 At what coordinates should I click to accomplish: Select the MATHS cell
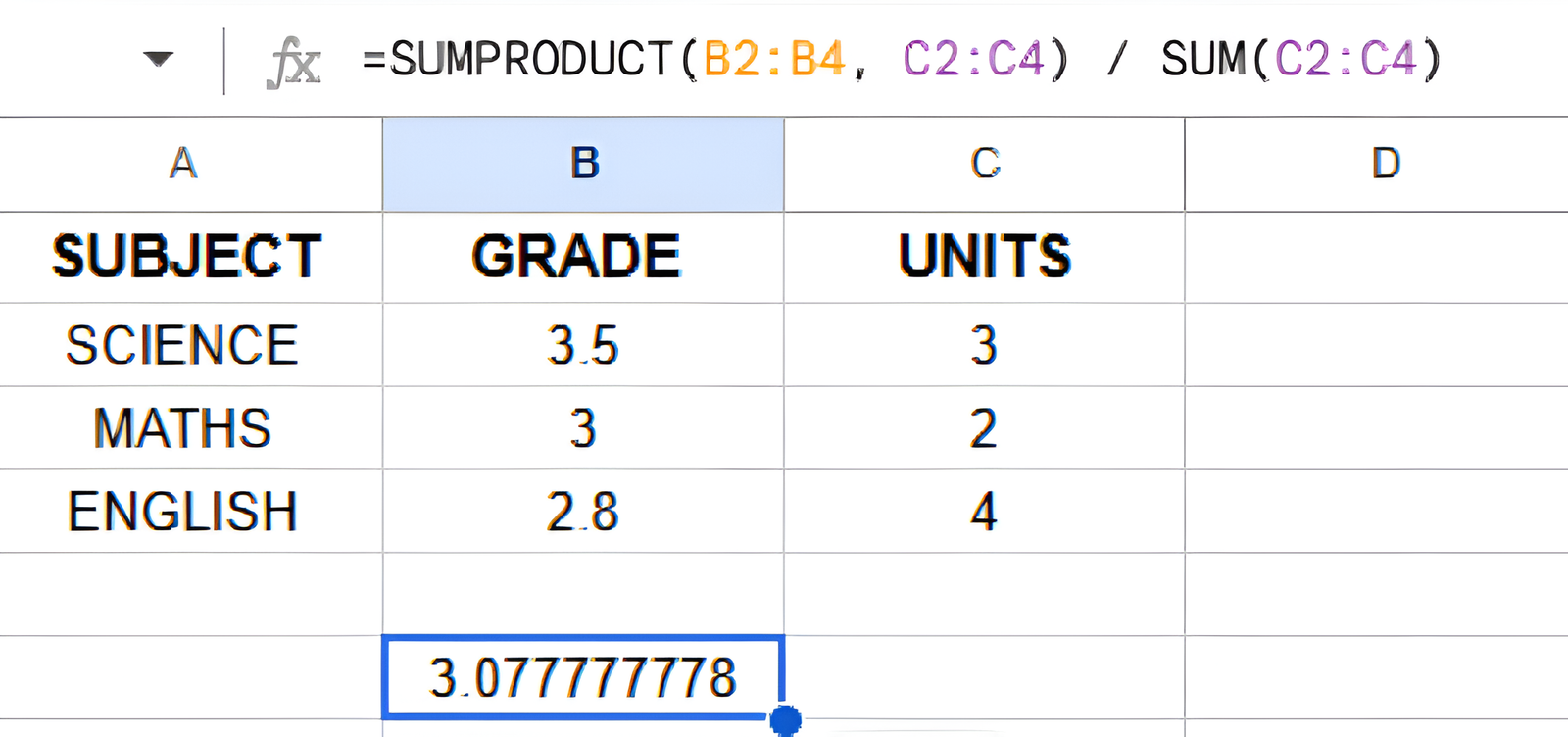(x=181, y=427)
